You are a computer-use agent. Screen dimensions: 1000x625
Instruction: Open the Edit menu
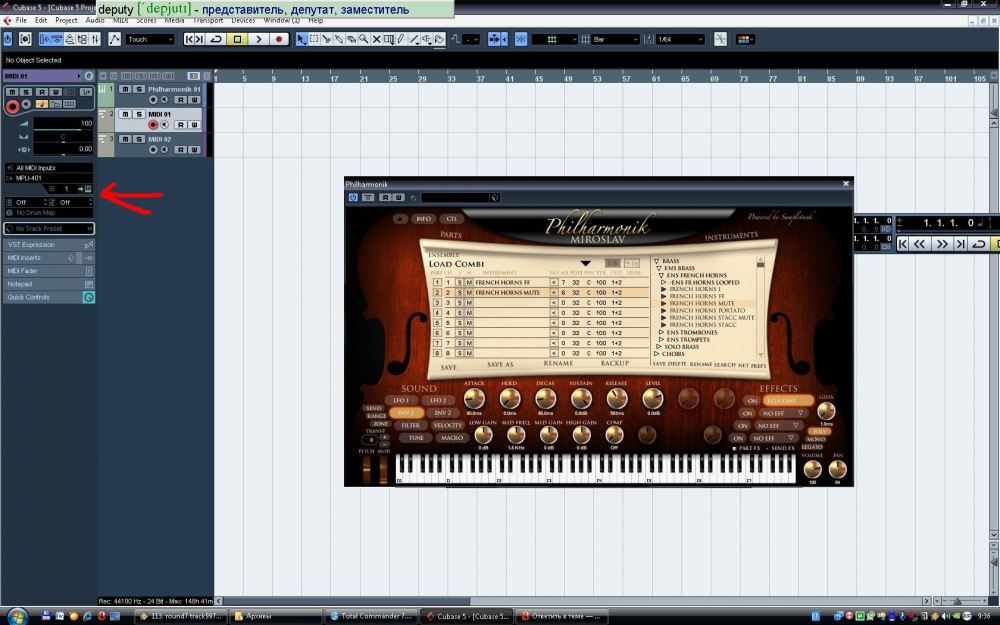tap(41, 20)
